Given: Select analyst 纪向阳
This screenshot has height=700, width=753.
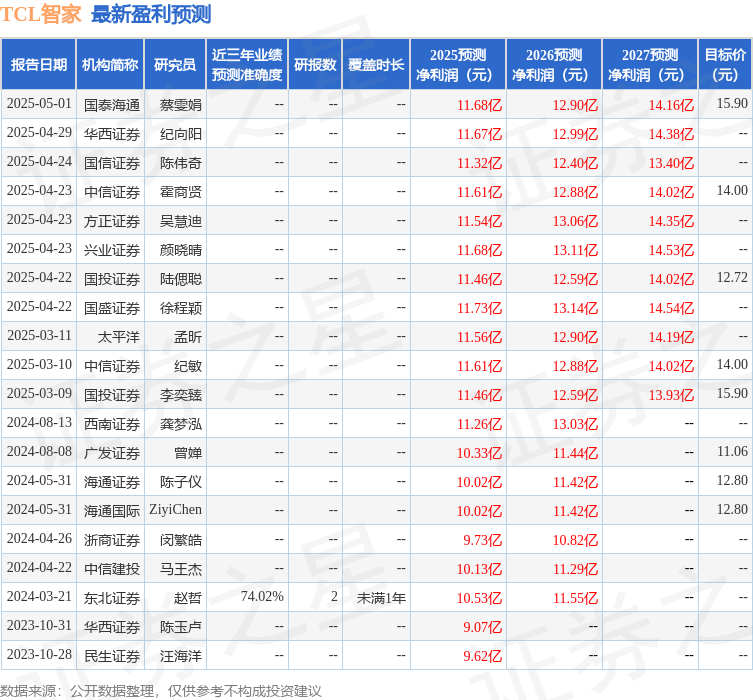Looking at the screenshot, I should 181,134.
